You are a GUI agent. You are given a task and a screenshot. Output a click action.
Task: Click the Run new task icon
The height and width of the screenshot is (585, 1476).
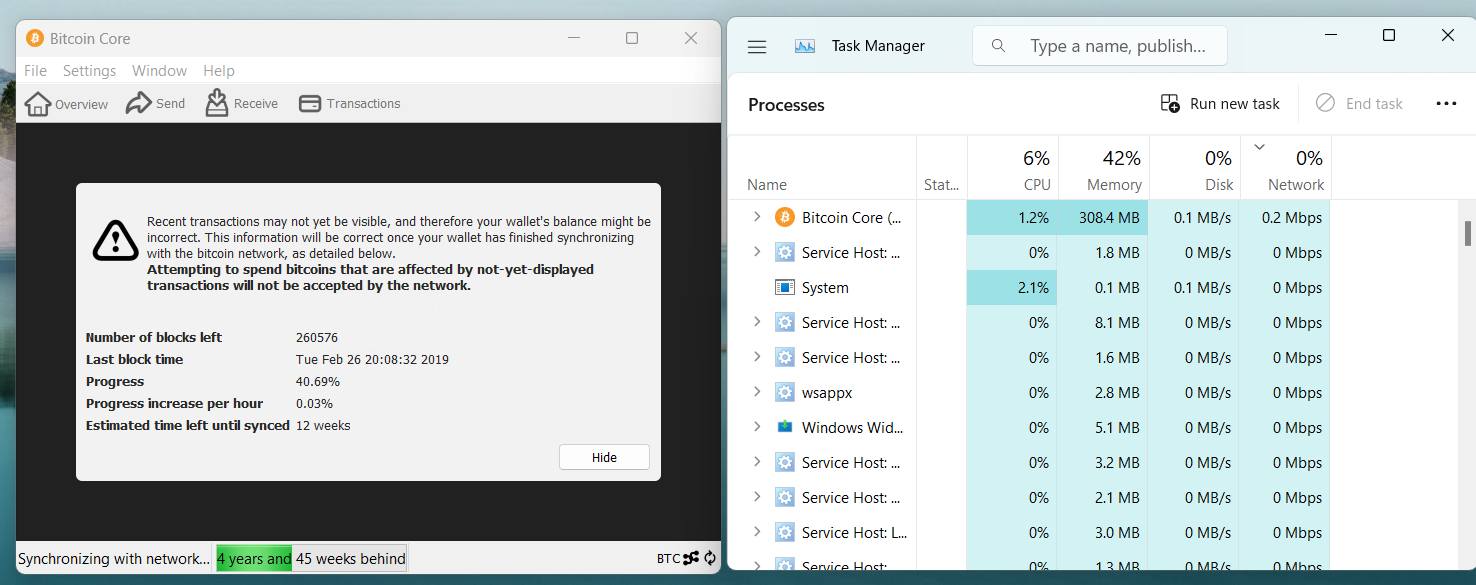(1170, 103)
